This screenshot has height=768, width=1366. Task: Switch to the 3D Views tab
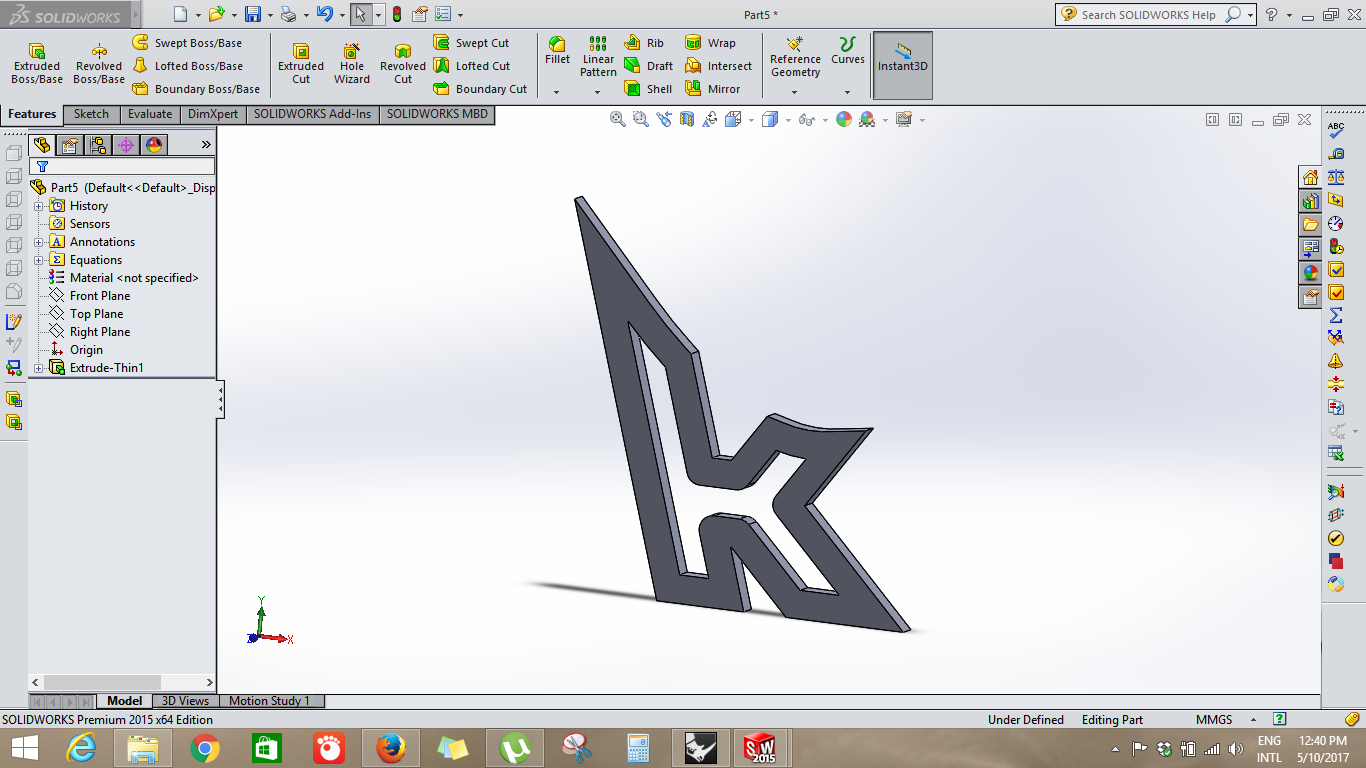tap(185, 701)
